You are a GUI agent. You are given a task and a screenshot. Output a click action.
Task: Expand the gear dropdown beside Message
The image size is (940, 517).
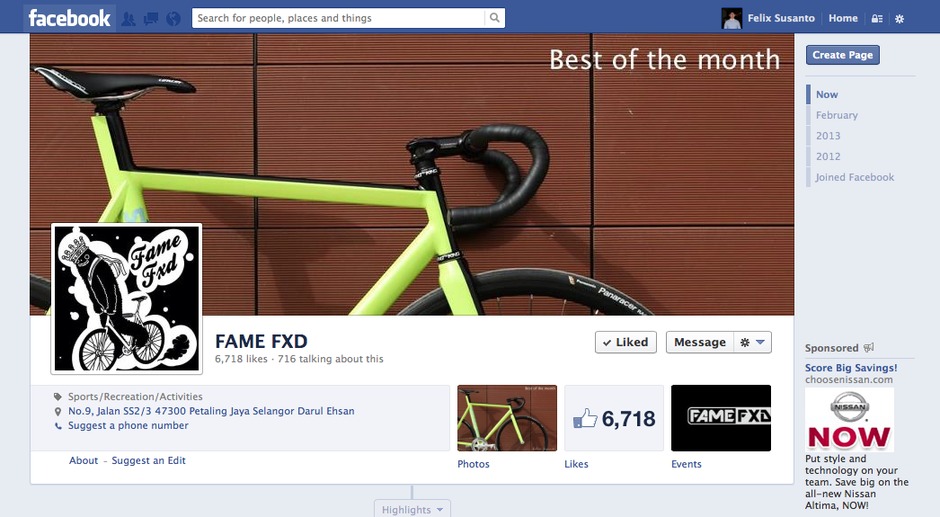(752, 342)
